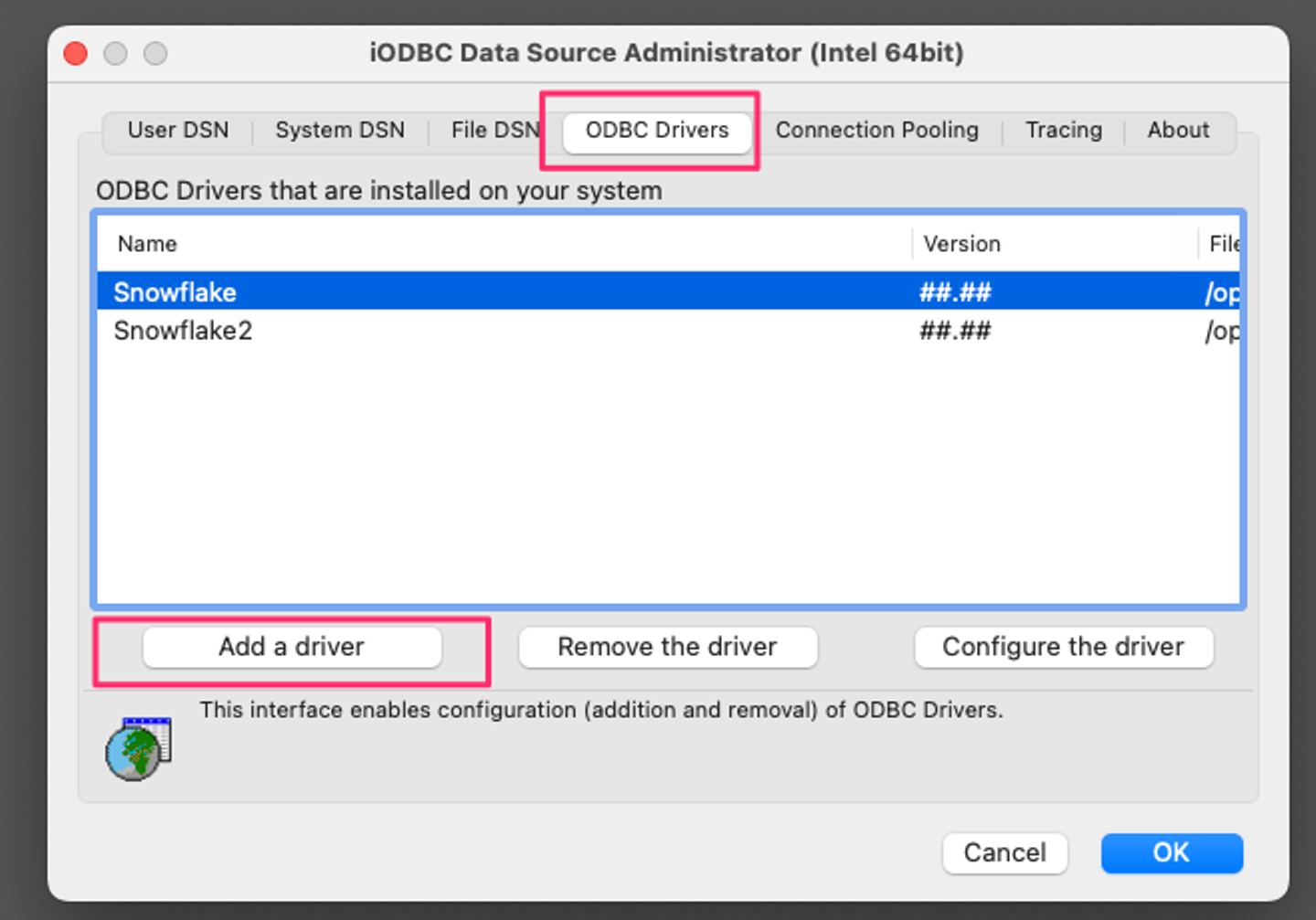The height and width of the screenshot is (920, 1316).
Task: Switch to the User DSN tab
Action: tap(178, 131)
